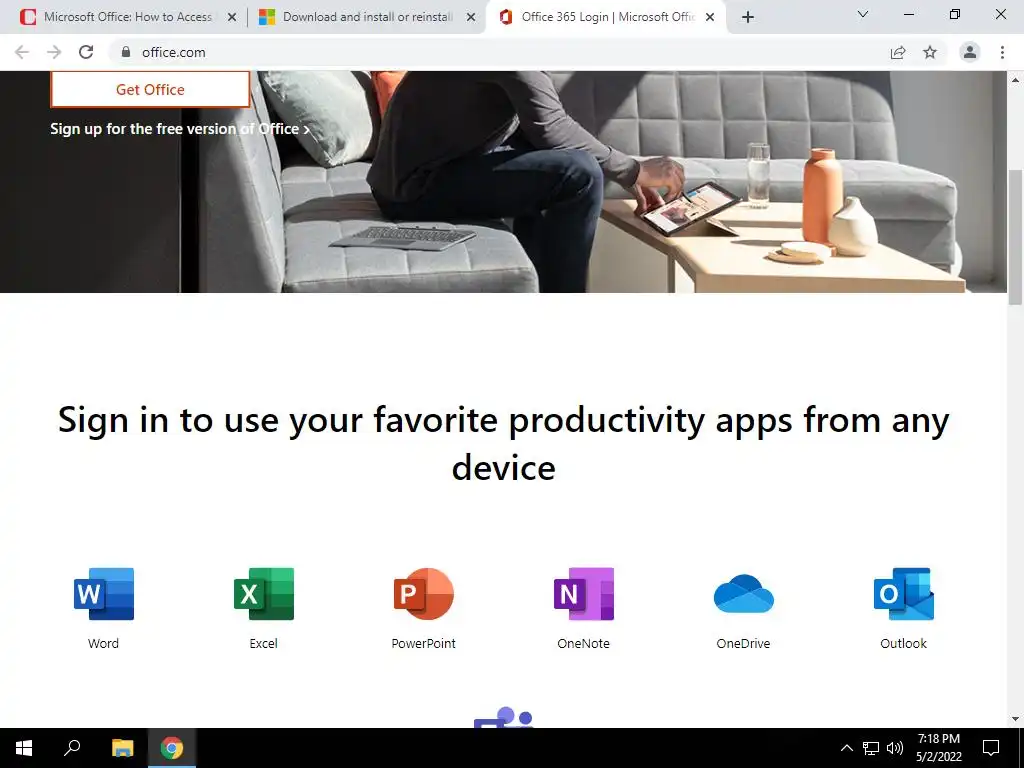Open the Teams icon below the apps
The height and width of the screenshot is (768, 1024).
(x=504, y=717)
